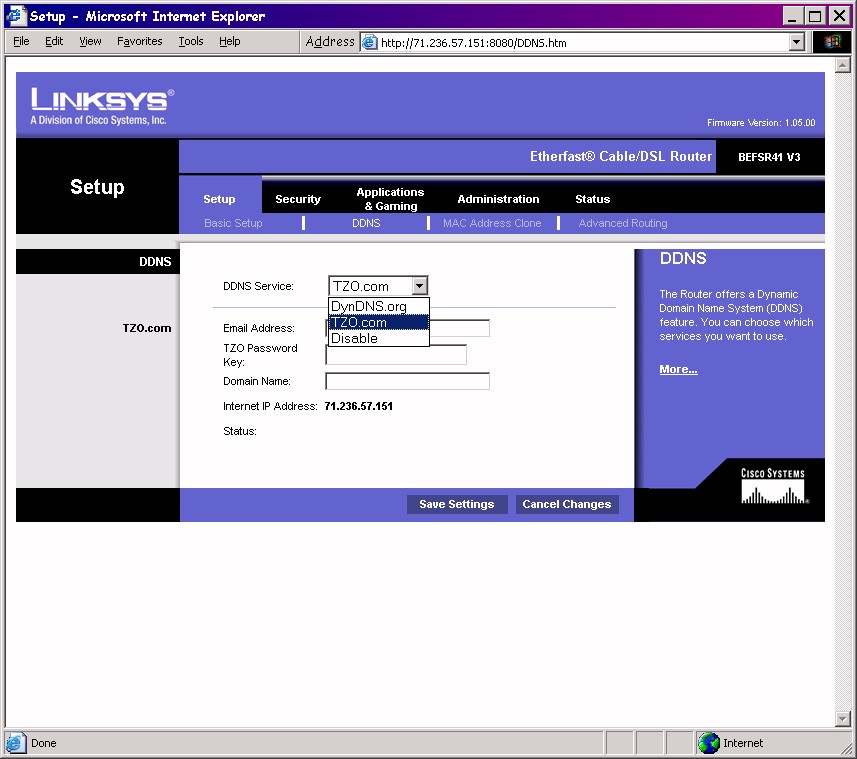Click the Cisco Systems logo
Image resolution: width=857 pixels, height=759 pixels.
click(x=773, y=486)
